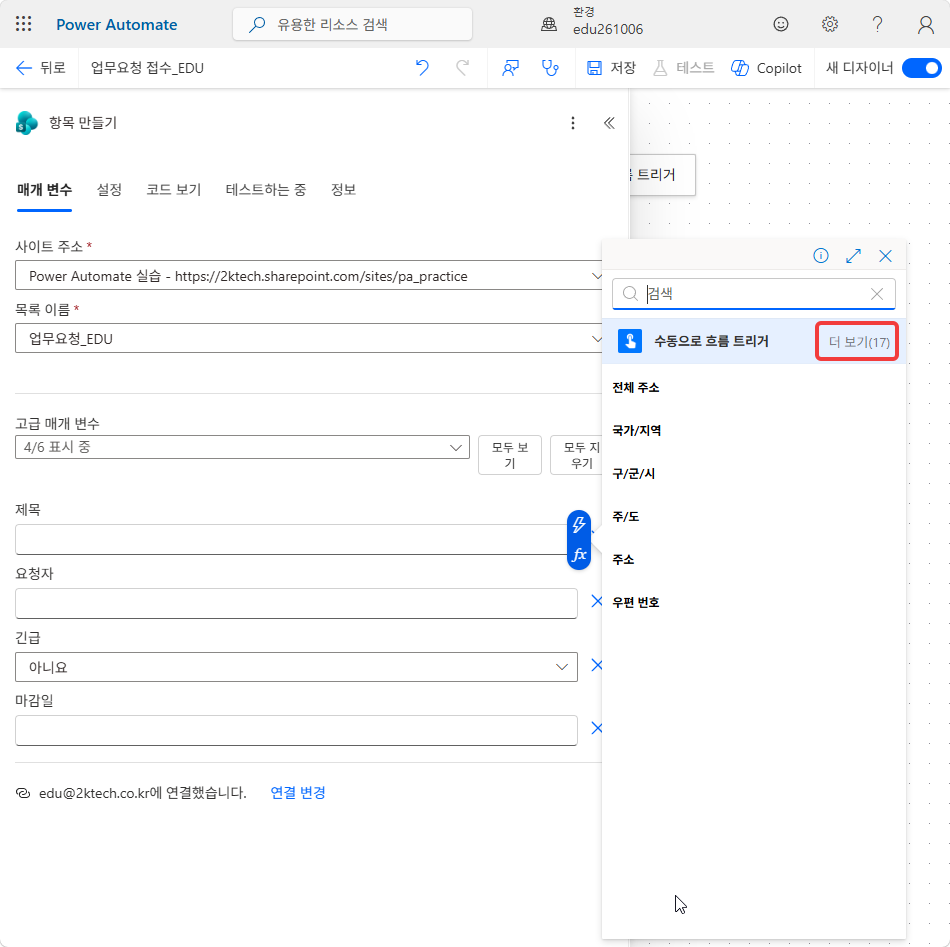
Task: Clear the dynamic content search box
Action: click(877, 294)
